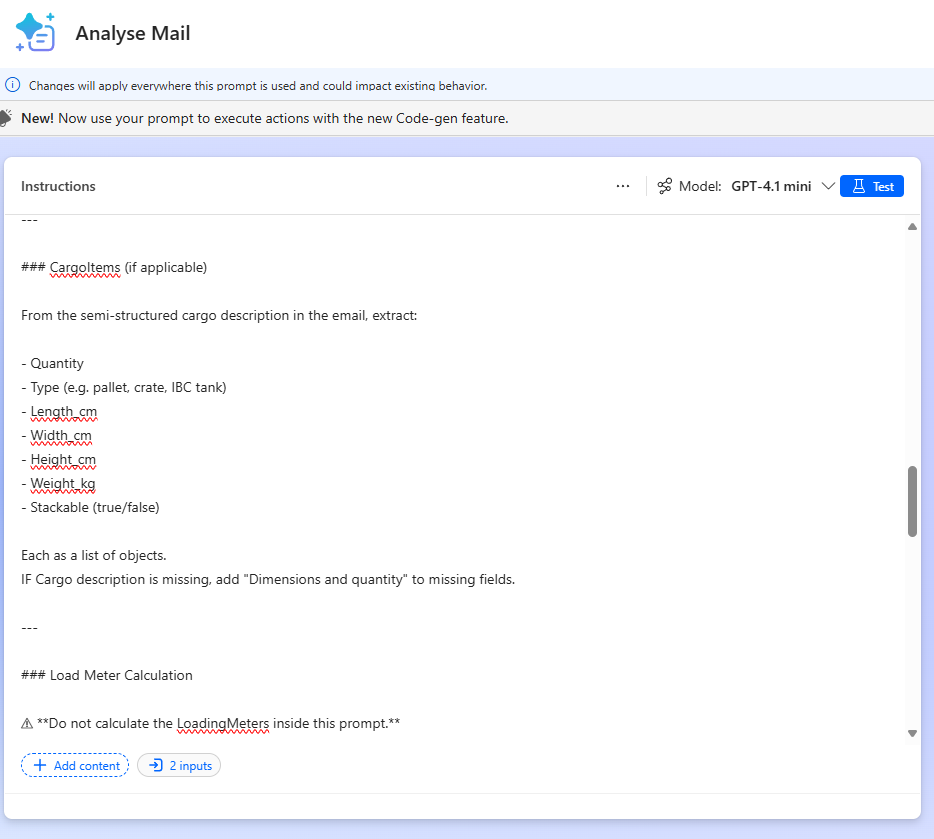The image size is (934, 839).
Task: Expand the chevron next to GPT-4.1 mini
Action: (x=828, y=186)
